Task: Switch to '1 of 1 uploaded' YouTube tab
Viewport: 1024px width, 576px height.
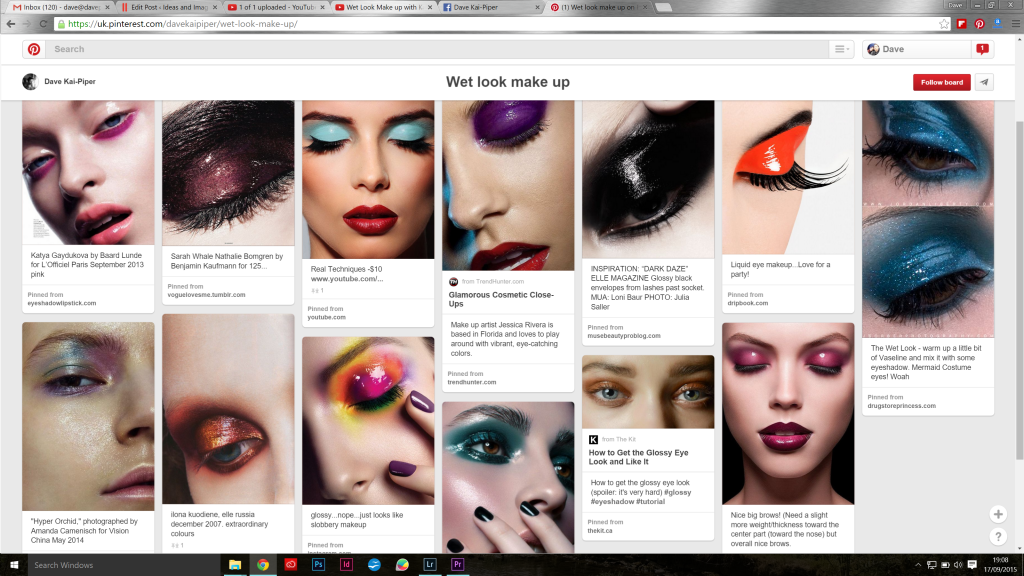Action: coord(276,7)
